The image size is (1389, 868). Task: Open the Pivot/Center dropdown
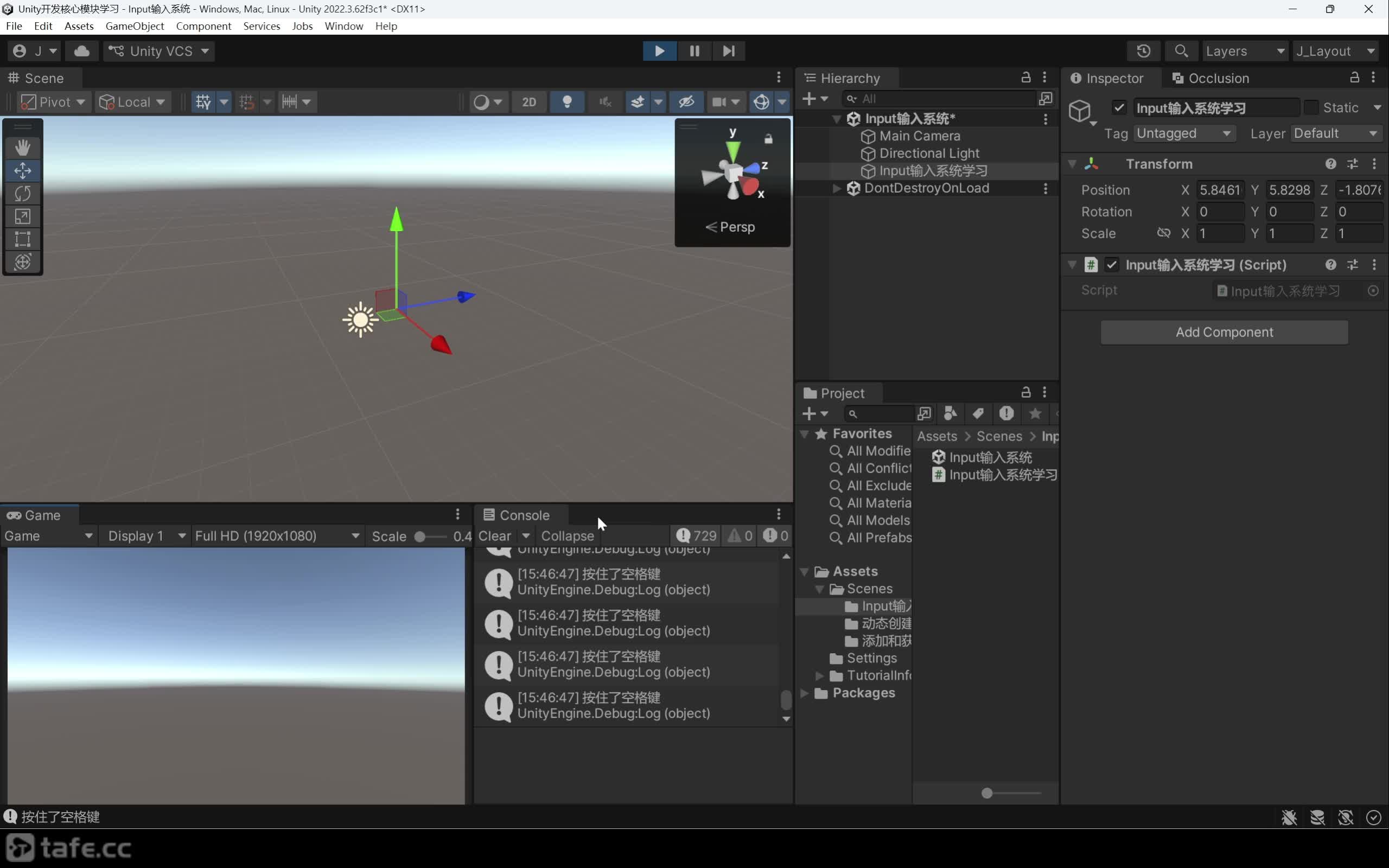click(53, 102)
